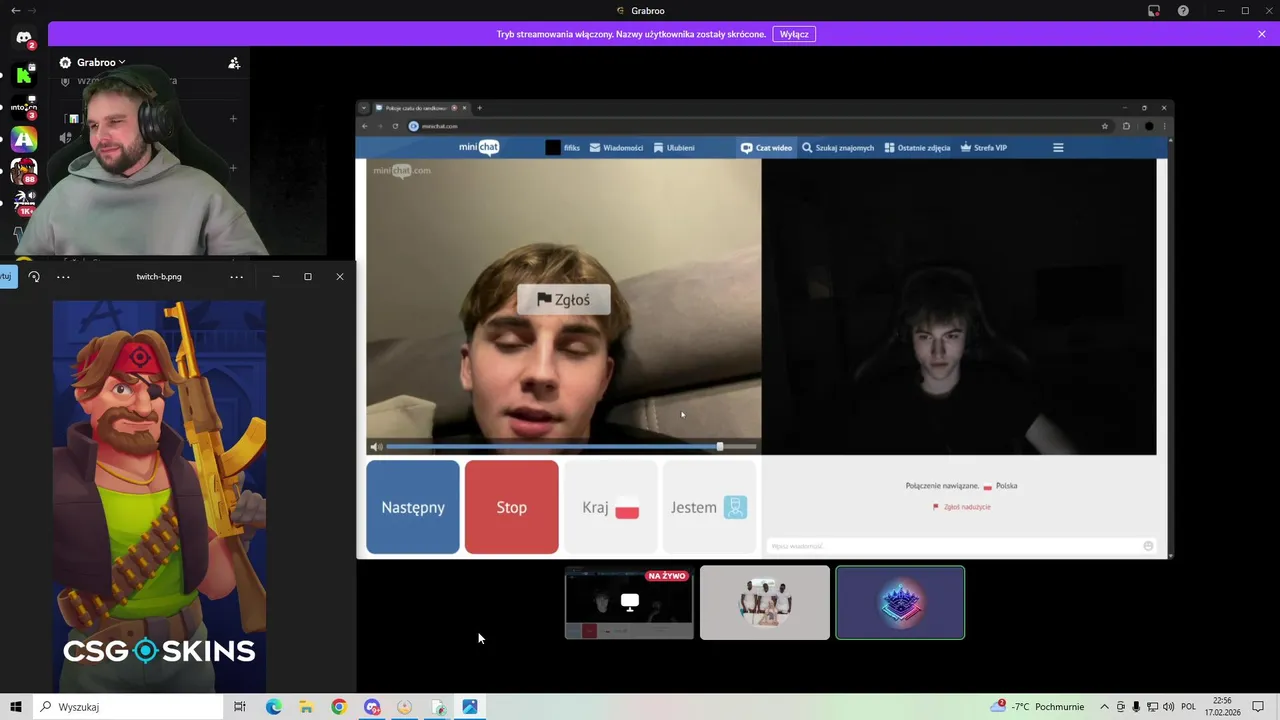1280x720 pixels.
Task: Open the rooster server with 88 badge
Action: 24,171
